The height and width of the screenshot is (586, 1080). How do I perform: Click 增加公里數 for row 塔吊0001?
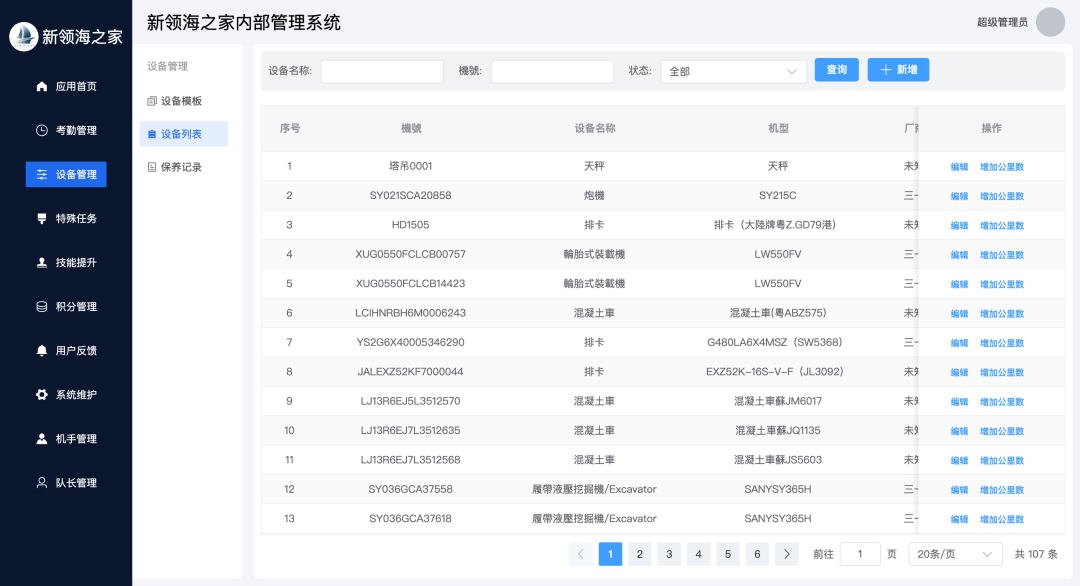[x=1002, y=167]
